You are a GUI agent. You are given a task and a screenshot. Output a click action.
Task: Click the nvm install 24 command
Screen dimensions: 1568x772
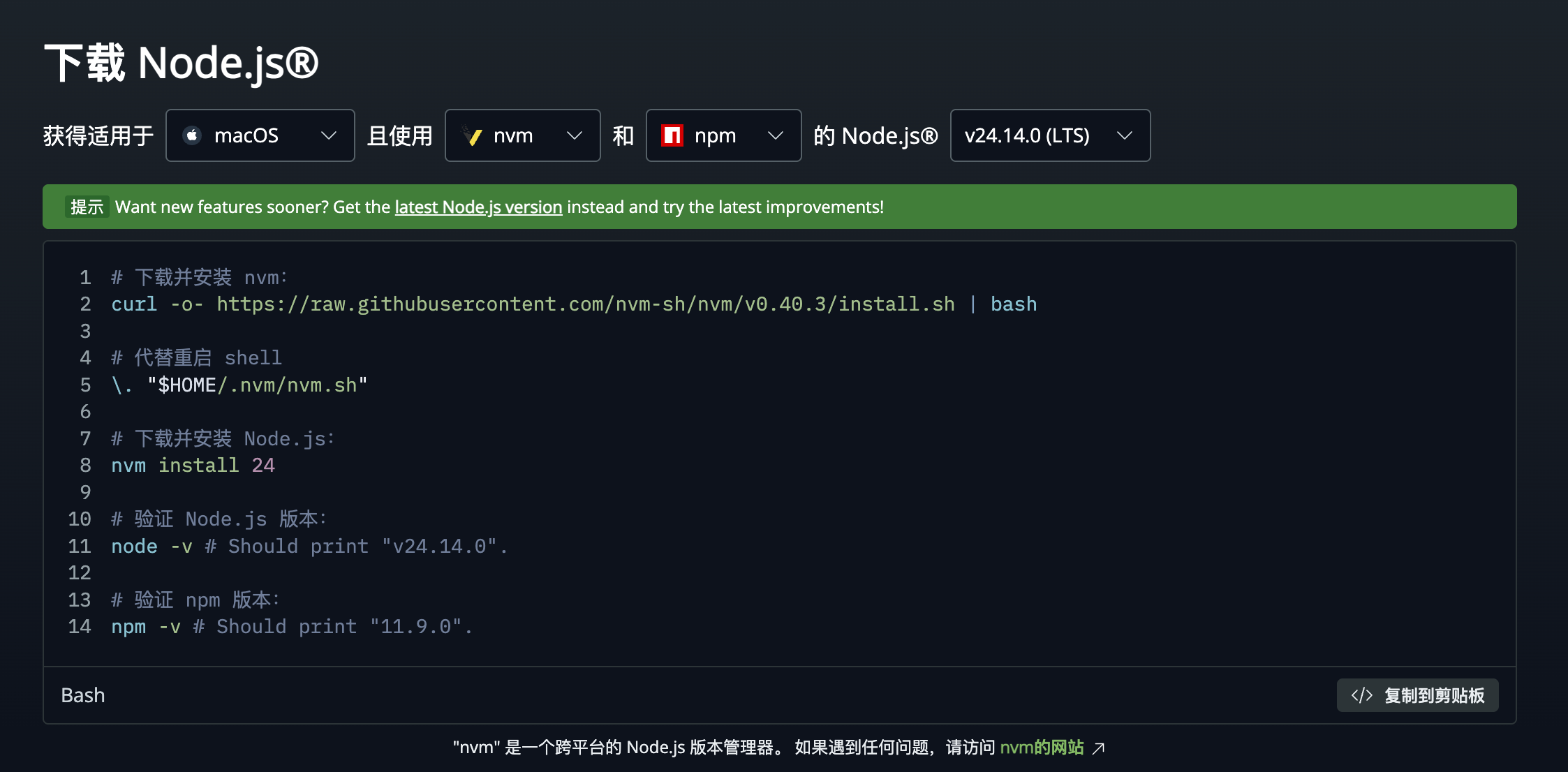point(193,466)
